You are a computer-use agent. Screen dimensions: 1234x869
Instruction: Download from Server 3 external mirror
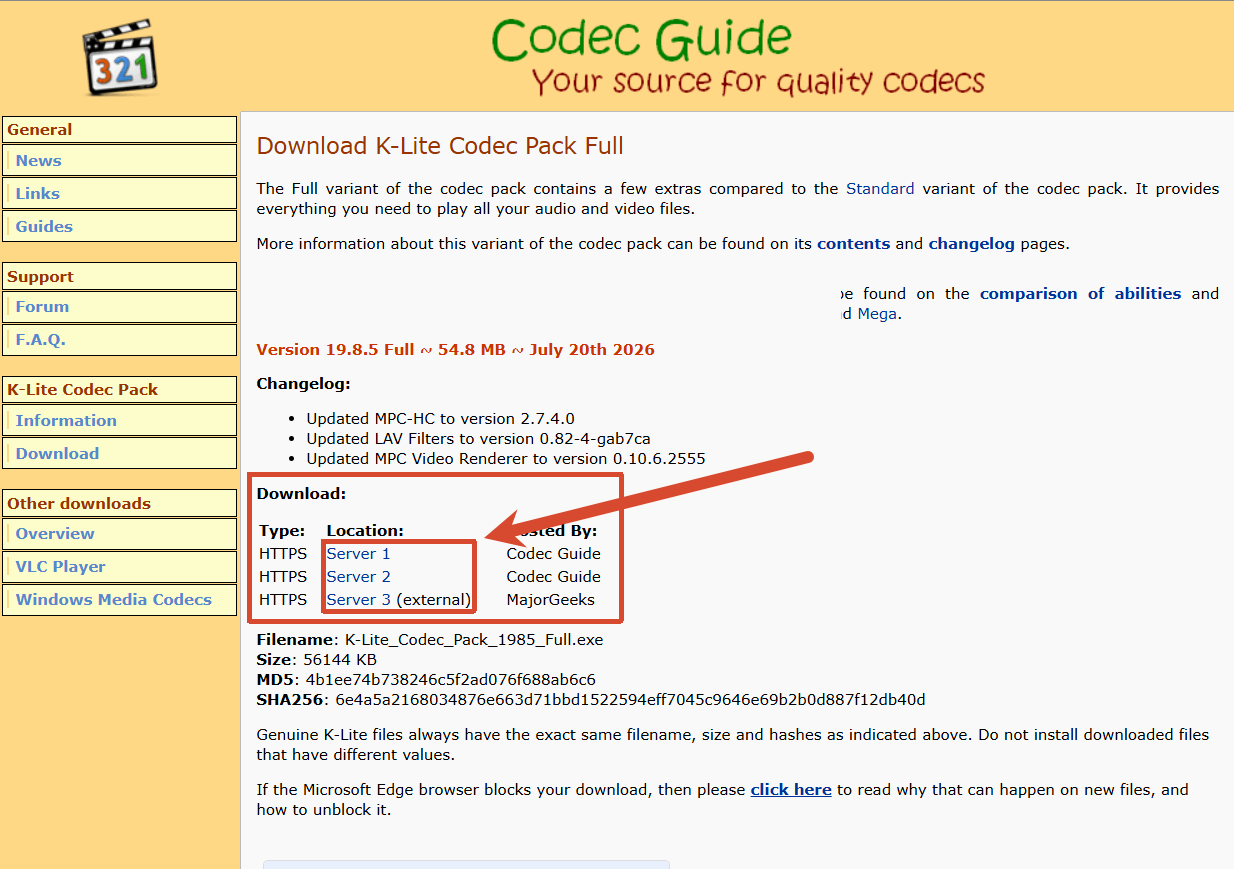358,599
